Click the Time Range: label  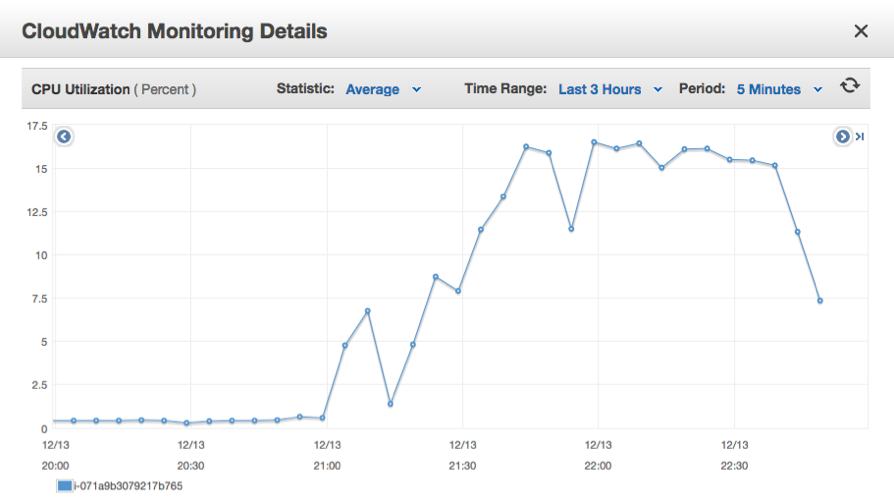point(505,89)
